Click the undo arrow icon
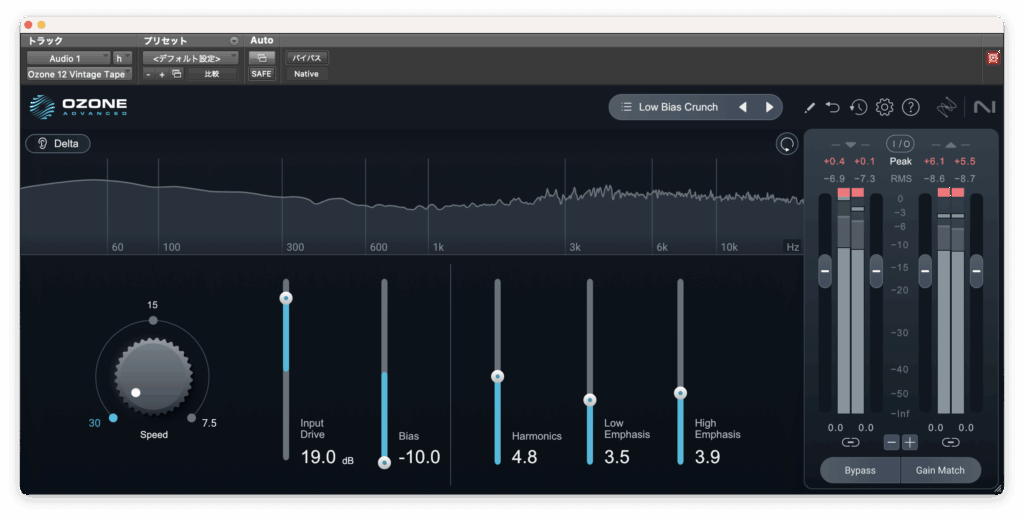Image resolution: width=1024 pixels, height=518 pixels. coord(833,107)
